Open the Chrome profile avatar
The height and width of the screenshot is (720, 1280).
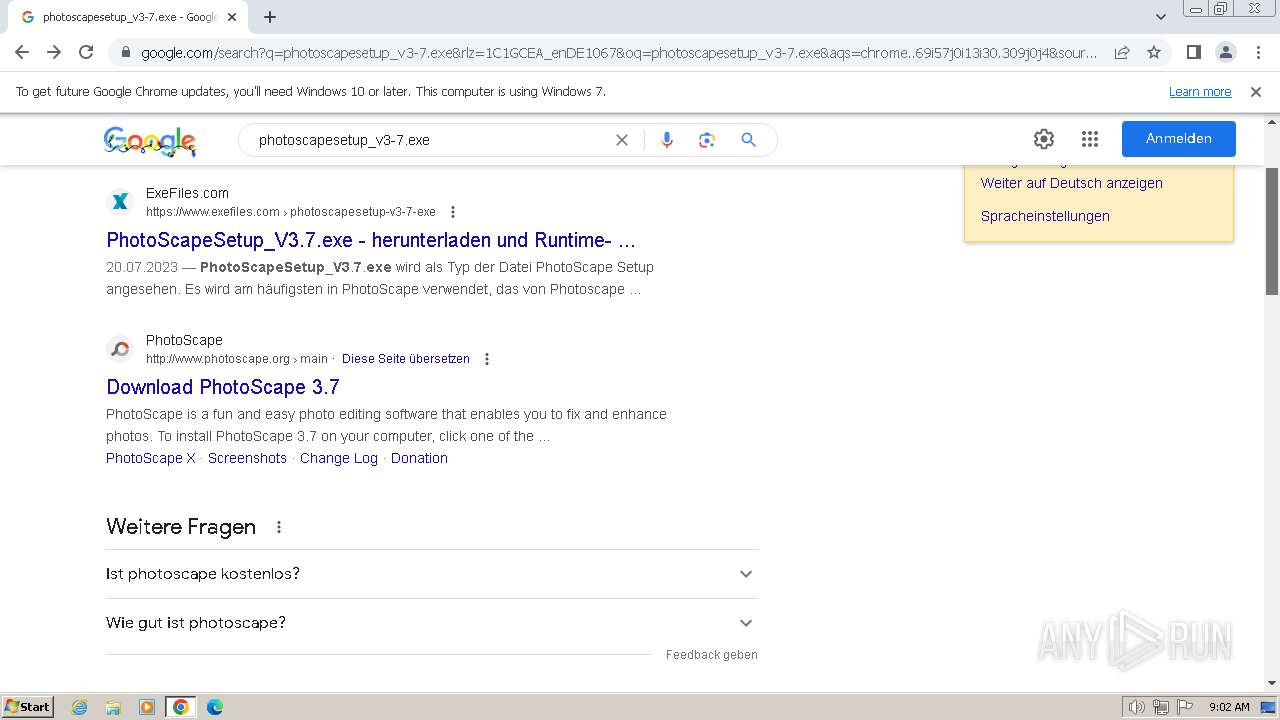(1225, 52)
